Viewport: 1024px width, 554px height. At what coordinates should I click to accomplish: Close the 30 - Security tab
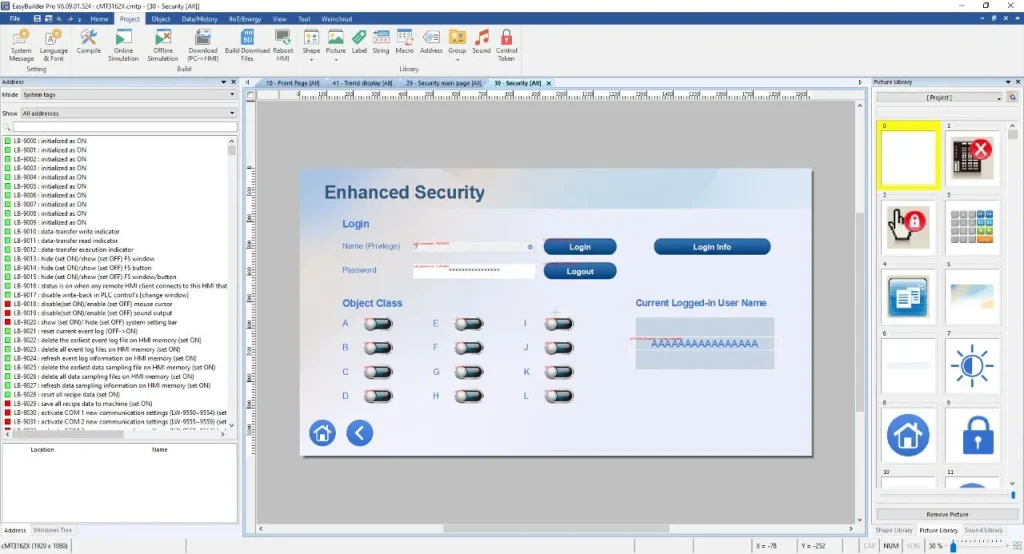pyautogui.click(x=549, y=83)
